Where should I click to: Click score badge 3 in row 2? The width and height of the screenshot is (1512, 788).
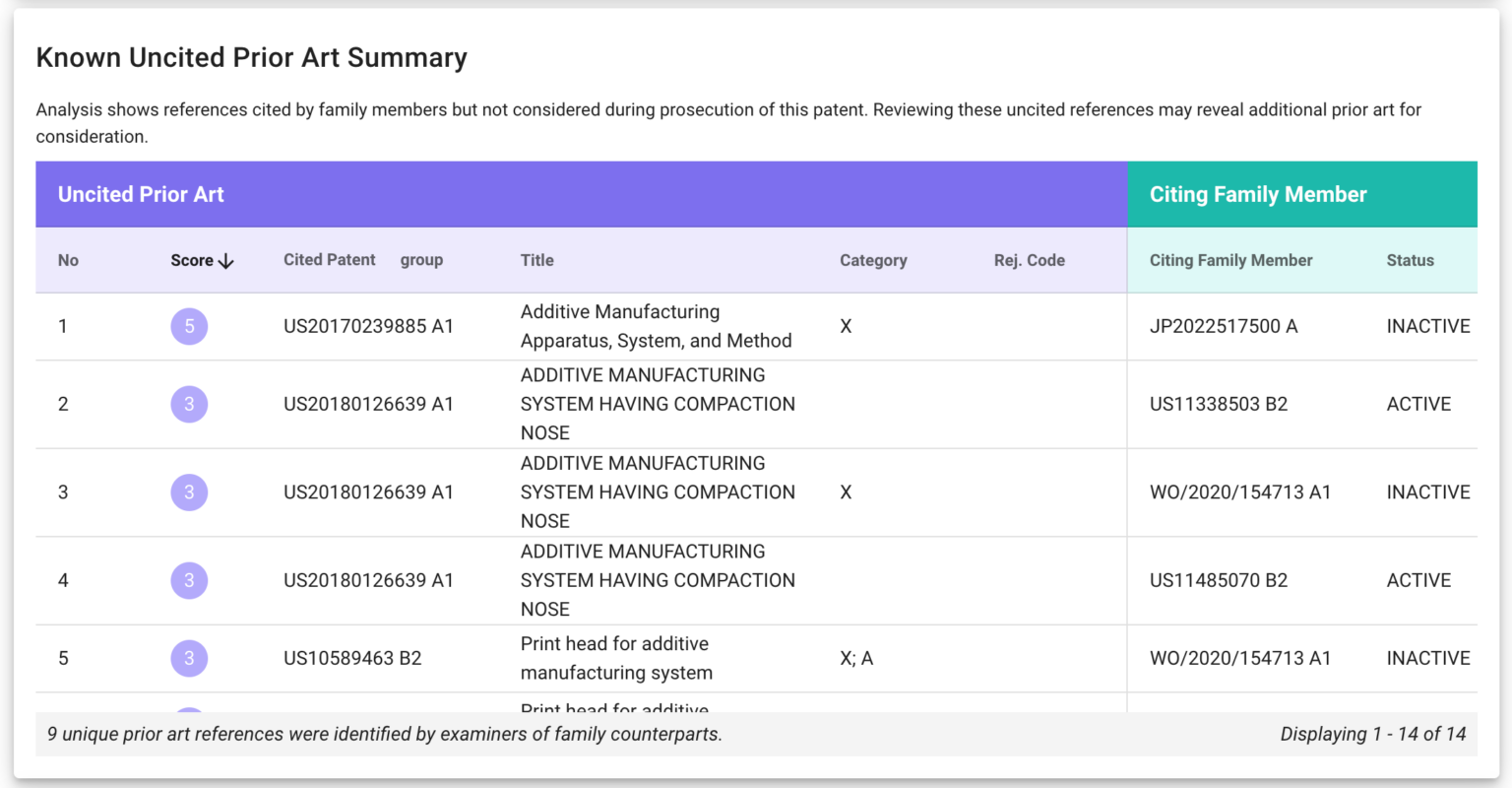(x=189, y=404)
